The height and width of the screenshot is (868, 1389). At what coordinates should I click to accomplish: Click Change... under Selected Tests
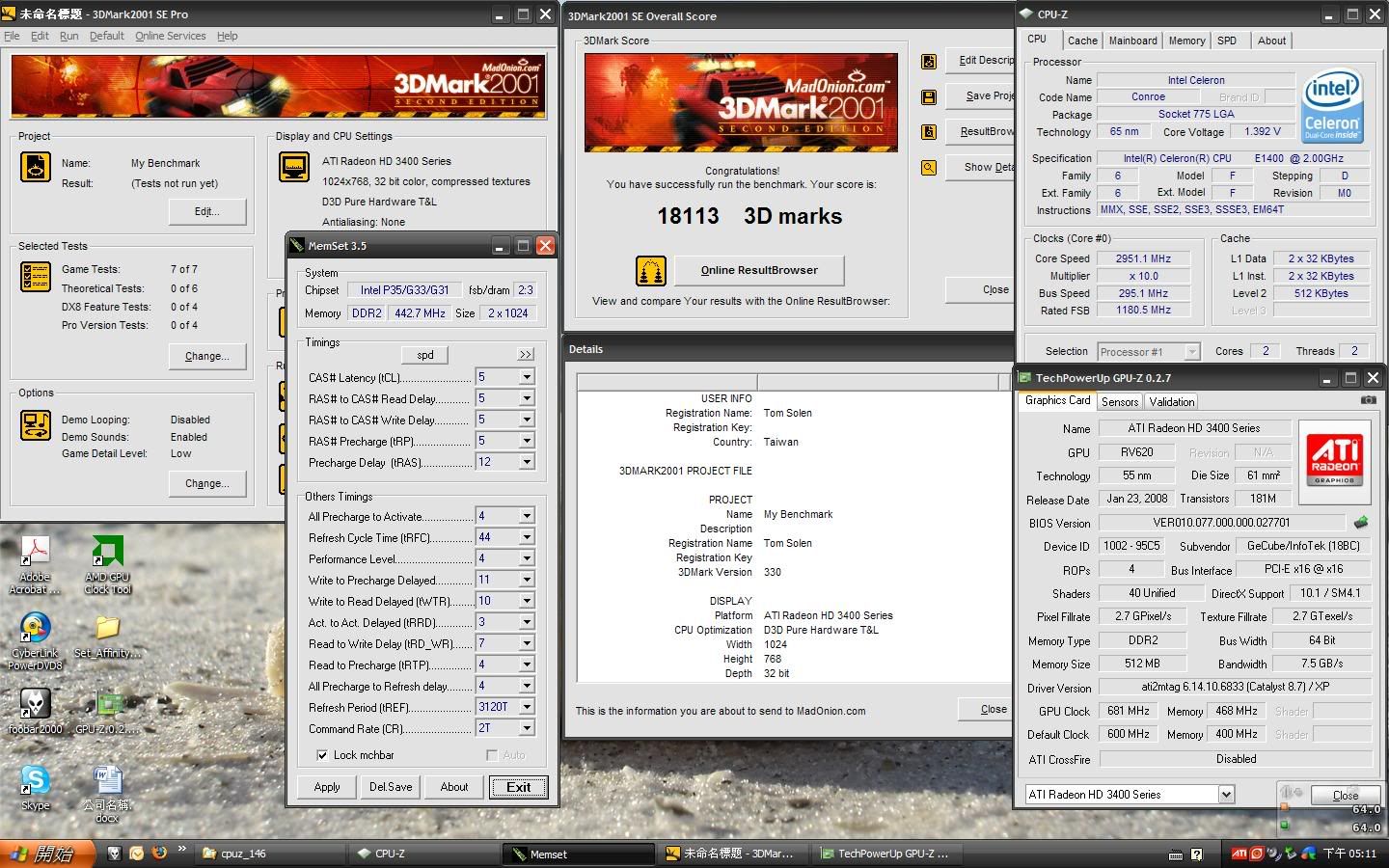pyautogui.click(x=207, y=356)
